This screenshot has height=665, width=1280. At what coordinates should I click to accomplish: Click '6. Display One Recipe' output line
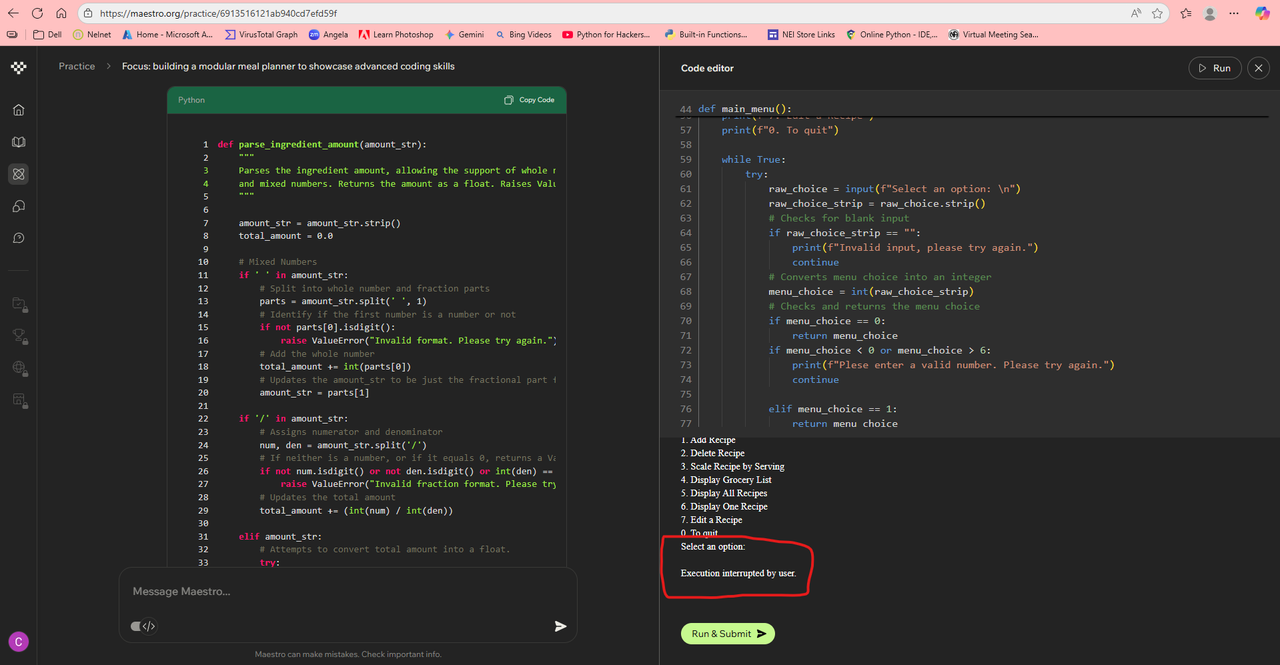click(x=724, y=506)
